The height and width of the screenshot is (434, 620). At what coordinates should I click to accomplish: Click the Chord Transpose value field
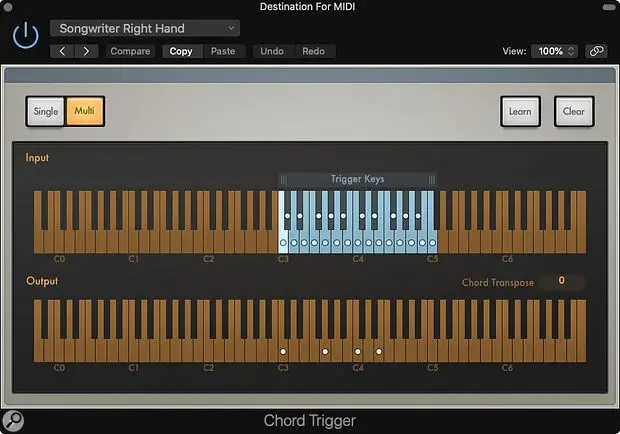click(x=561, y=282)
